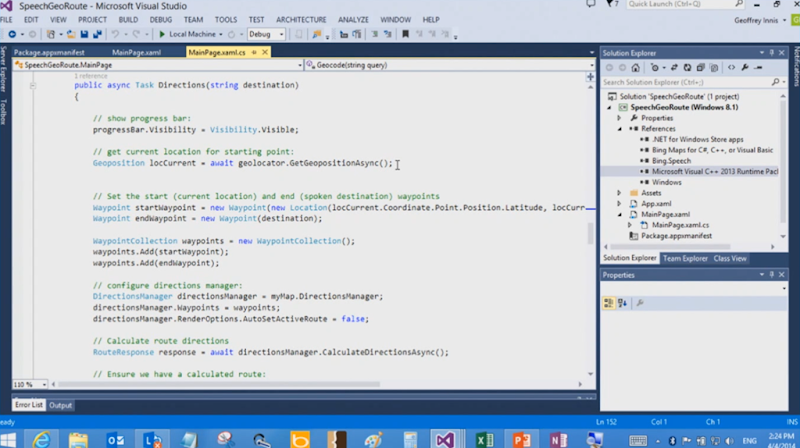Switch to the Output tab

point(60,406)
